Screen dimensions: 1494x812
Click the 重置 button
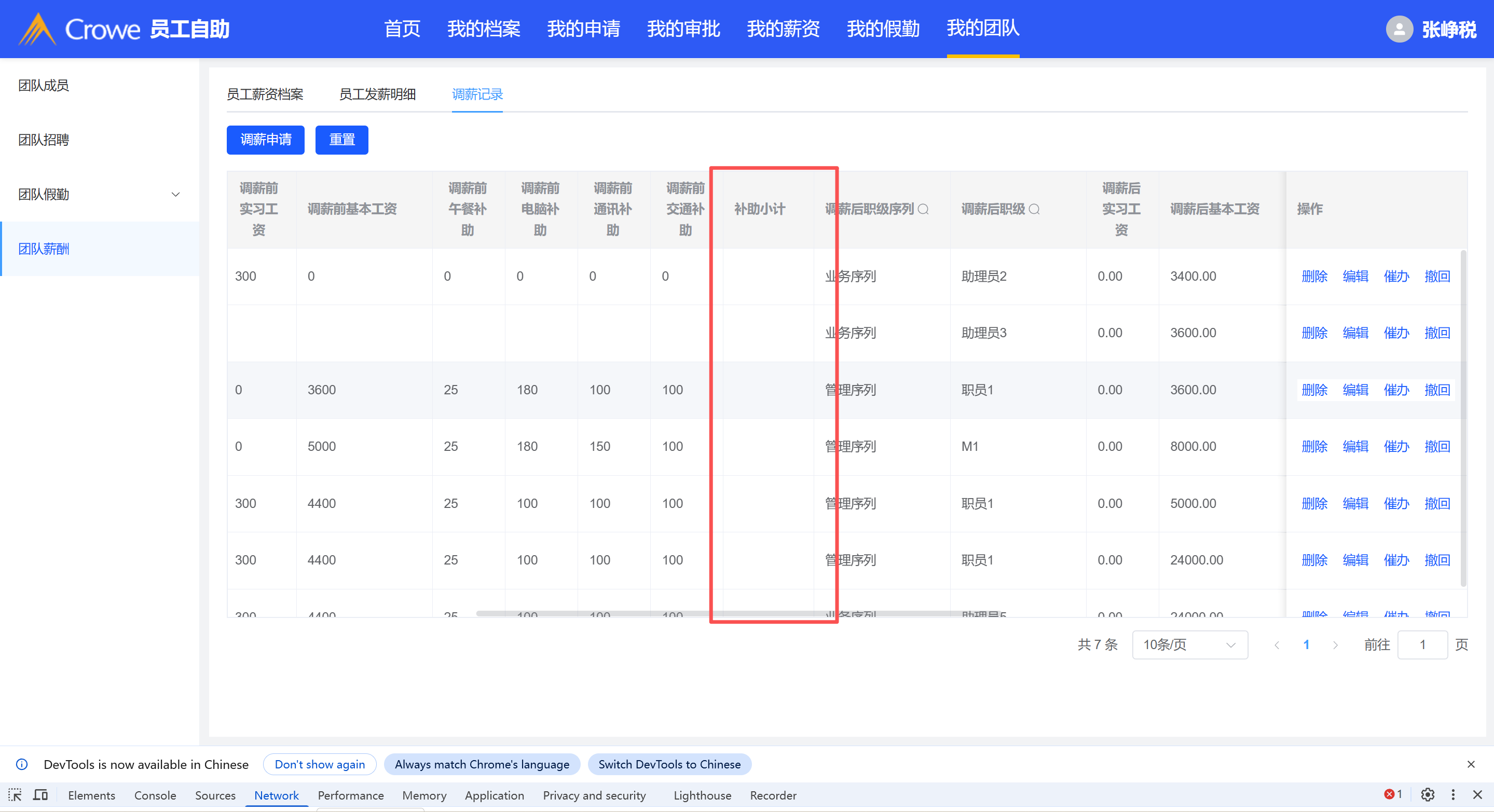pyautogui.click(x=341, y=140)
